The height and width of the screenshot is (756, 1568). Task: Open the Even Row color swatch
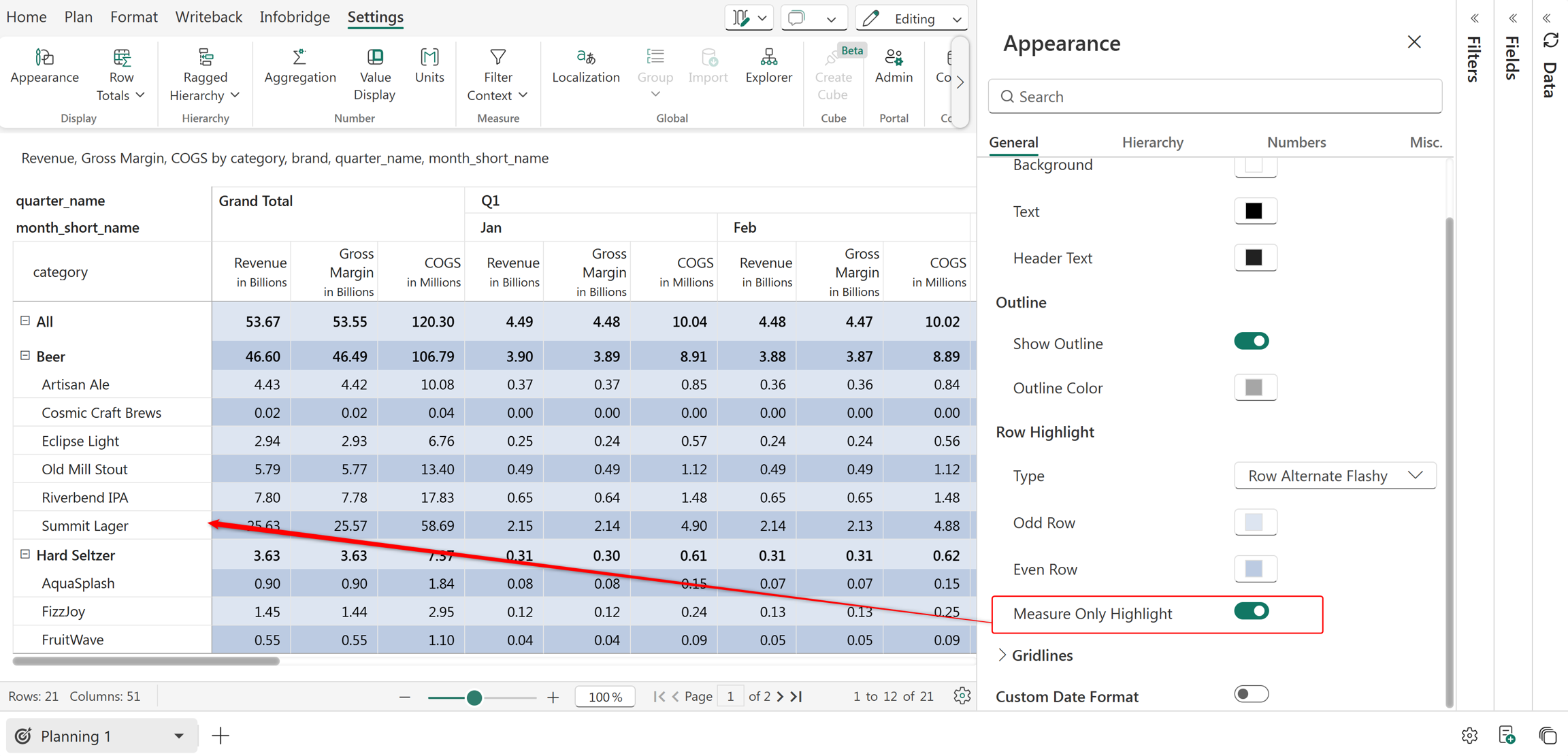click(x=1254, y=569)
